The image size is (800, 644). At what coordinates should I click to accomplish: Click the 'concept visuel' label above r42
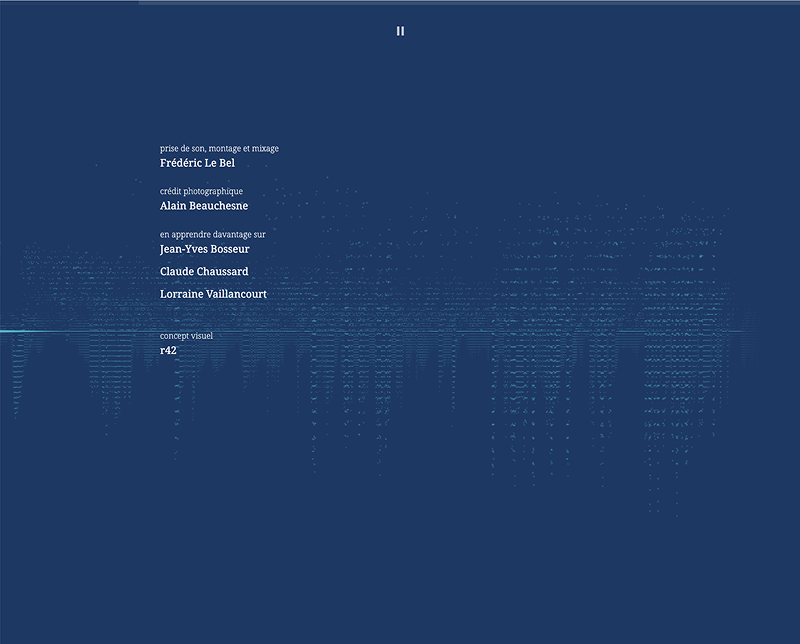[185, 336]
